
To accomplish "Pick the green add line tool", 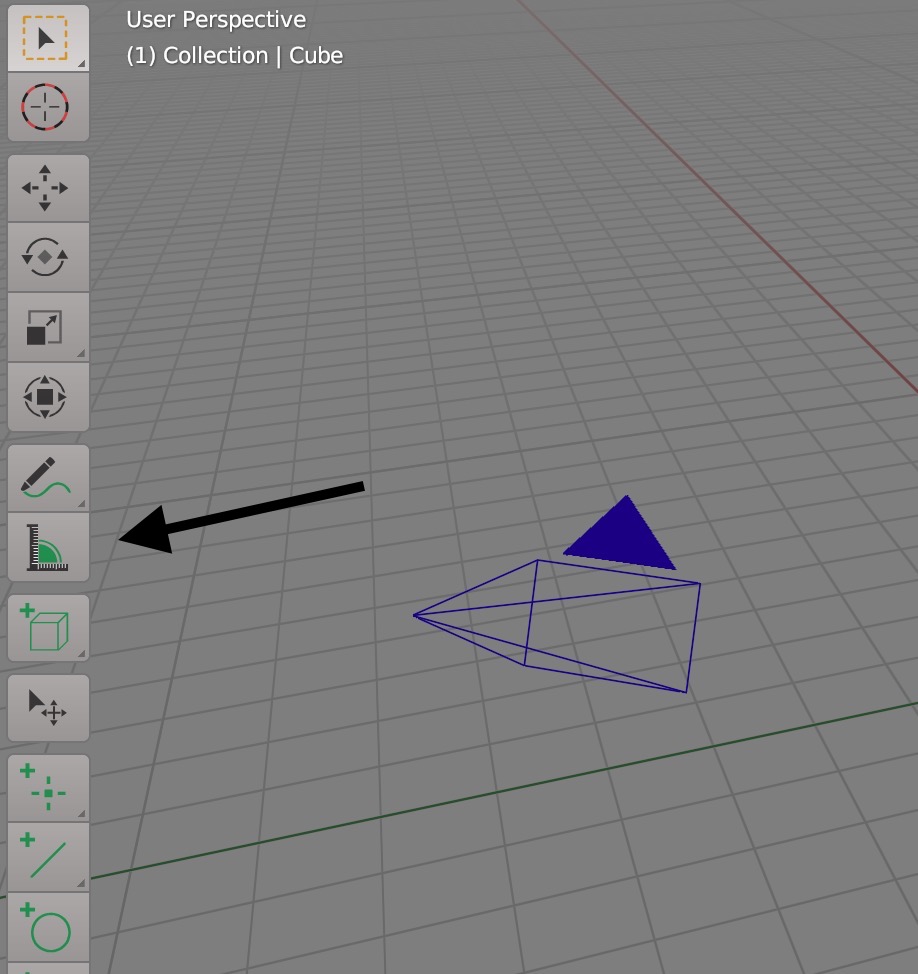I will tap(47, 858).
